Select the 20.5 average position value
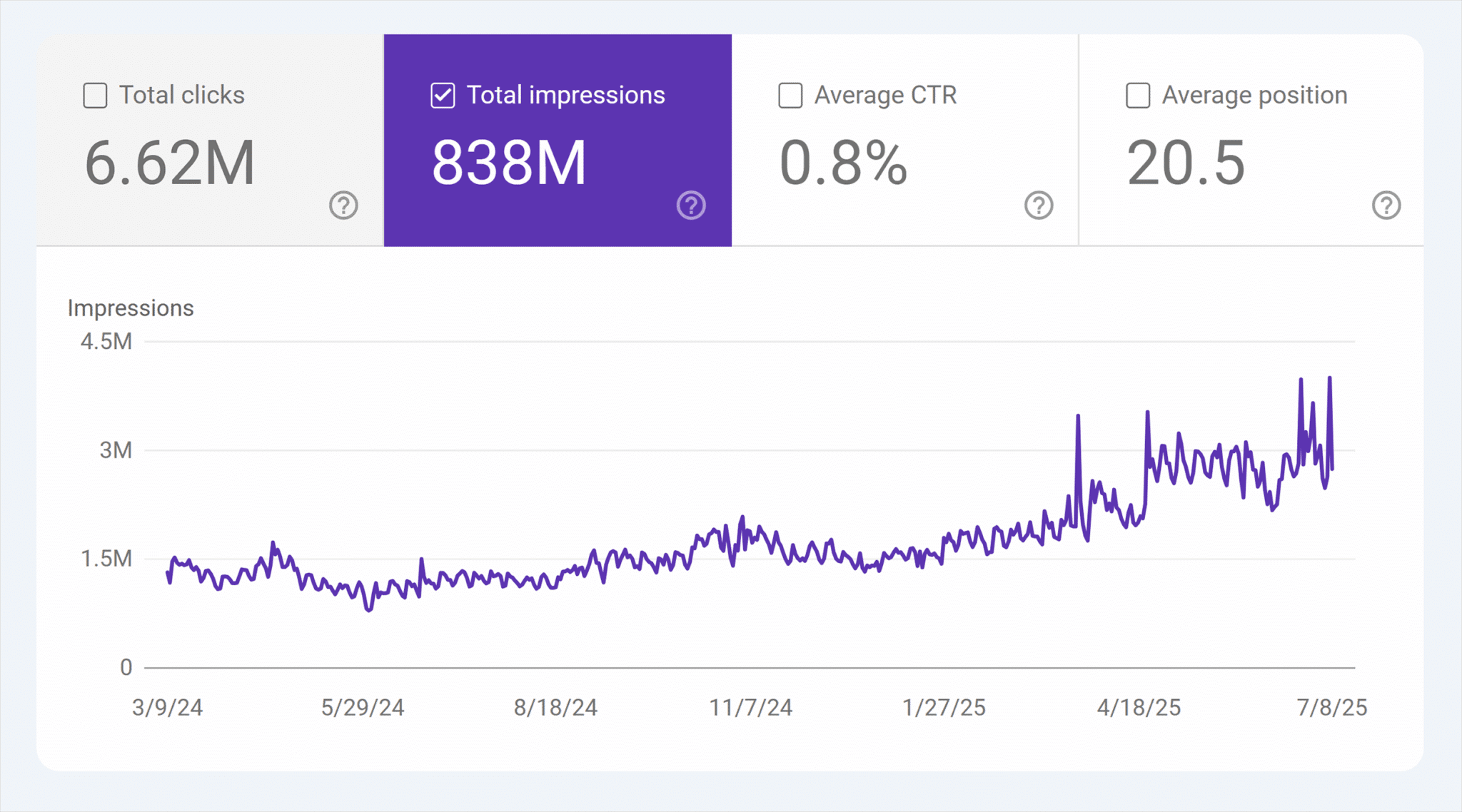Image resolution: width=1462 pixels, height=812 pixels. pyautogui.click(x=1186, y=163)
